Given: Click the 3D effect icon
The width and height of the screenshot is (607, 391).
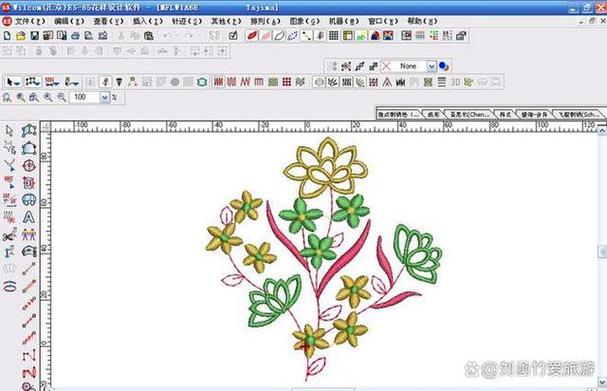Looking at the screenshot, I should [455, 82].
